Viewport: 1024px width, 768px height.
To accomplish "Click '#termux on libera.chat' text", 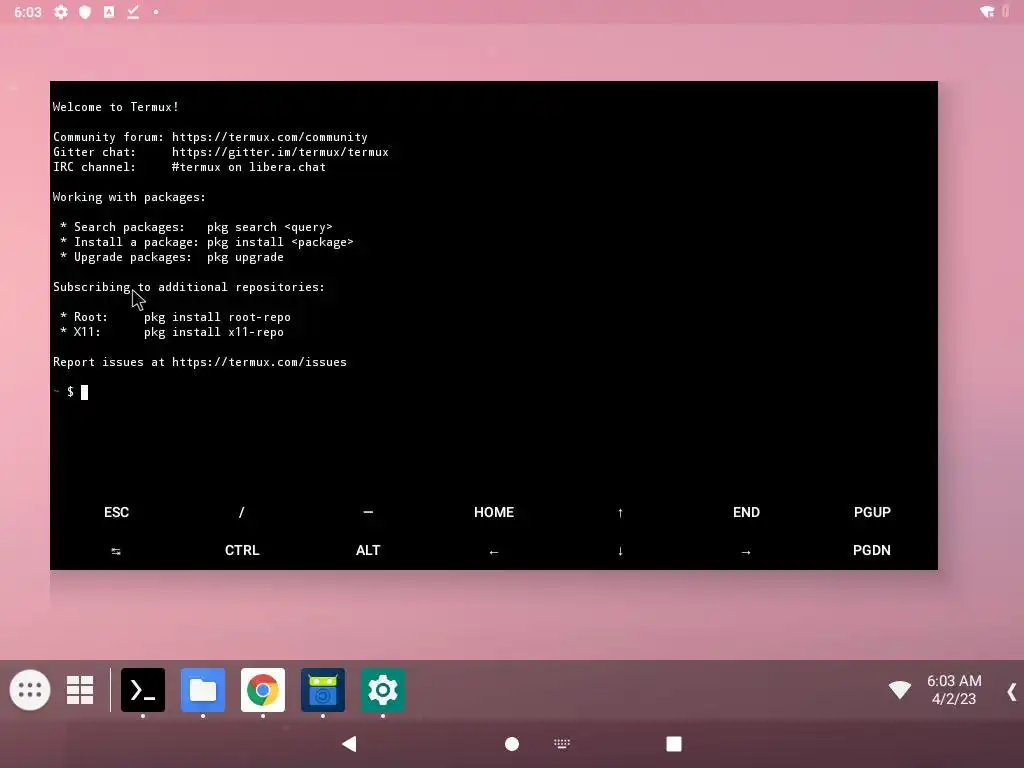I will pyautogui.click(x=249, y=167).
